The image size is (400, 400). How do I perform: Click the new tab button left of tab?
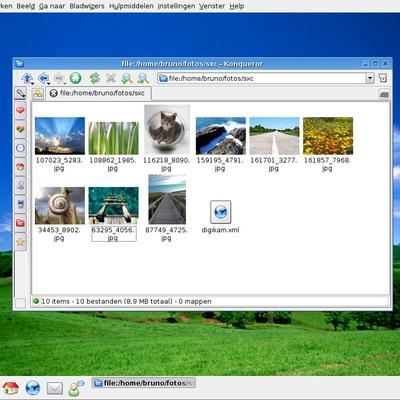(x=38, y=93)
